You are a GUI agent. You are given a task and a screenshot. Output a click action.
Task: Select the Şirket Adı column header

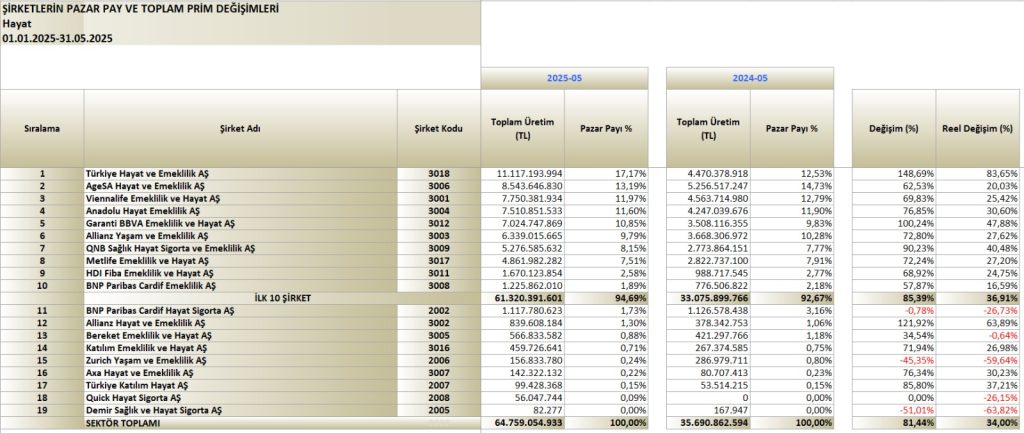pyautogui.click(x=240, y=129)
